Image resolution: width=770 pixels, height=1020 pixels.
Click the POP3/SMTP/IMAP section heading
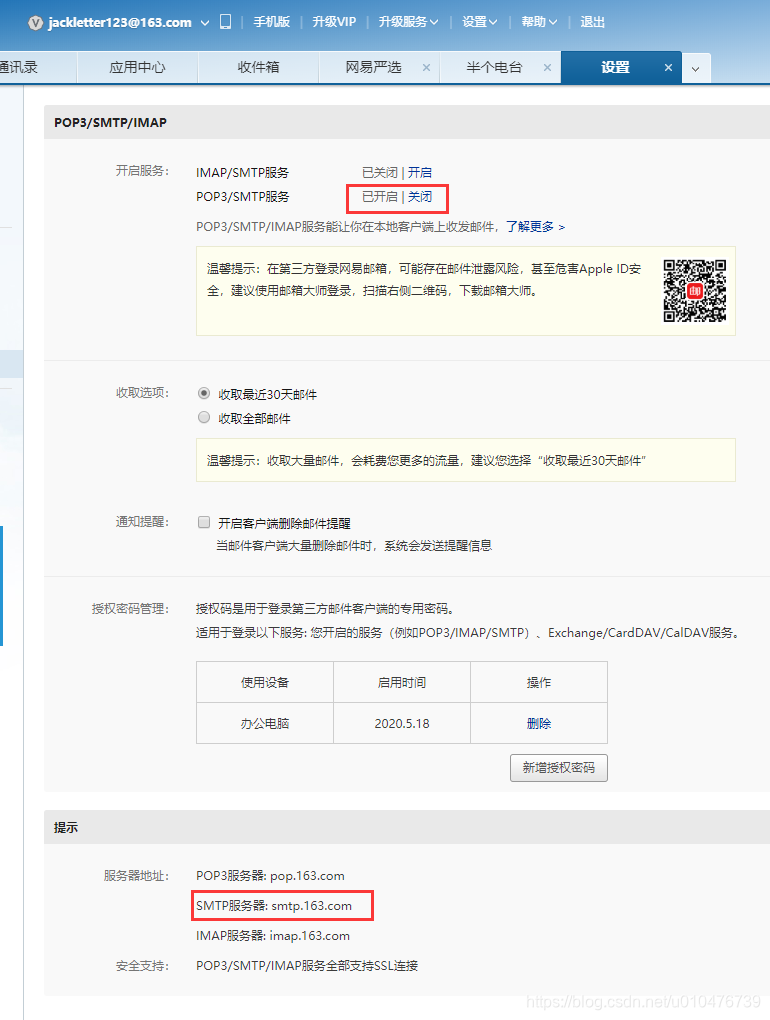pos(111,122)
